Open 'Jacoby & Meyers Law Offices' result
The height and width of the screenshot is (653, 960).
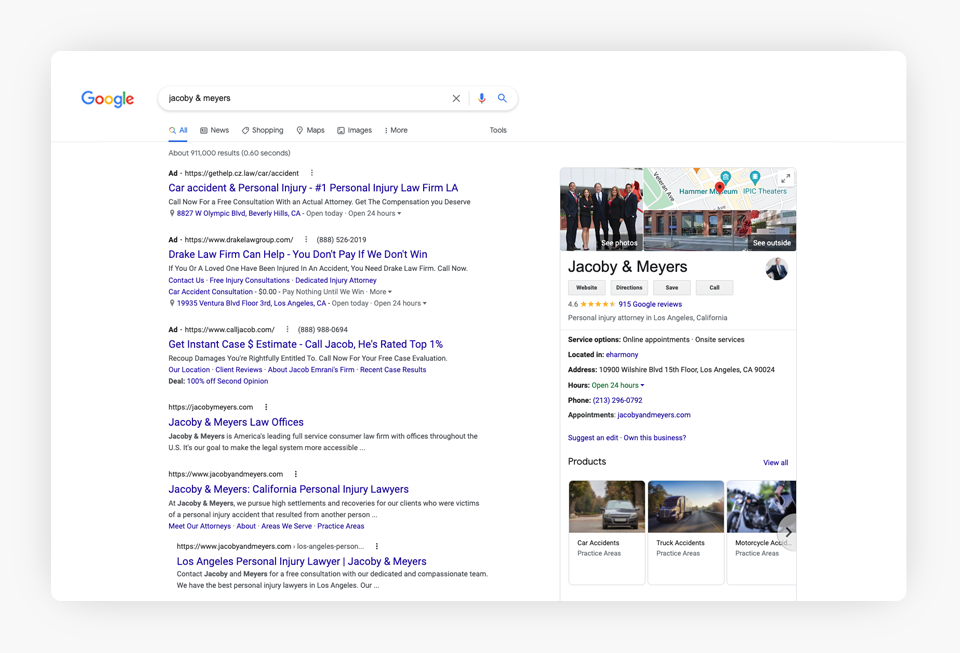pyautogui.click(x=236, y=422)
